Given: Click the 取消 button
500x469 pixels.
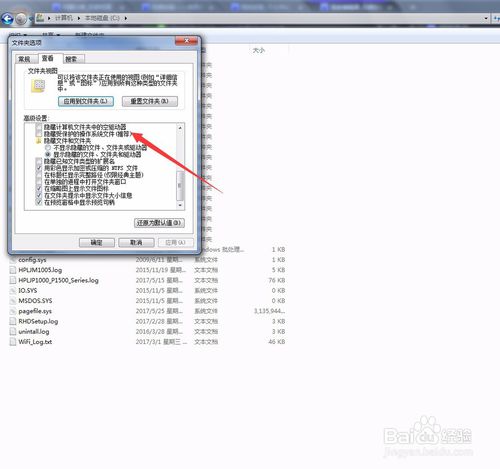Looking at the screenshot, I should [136, 243].
